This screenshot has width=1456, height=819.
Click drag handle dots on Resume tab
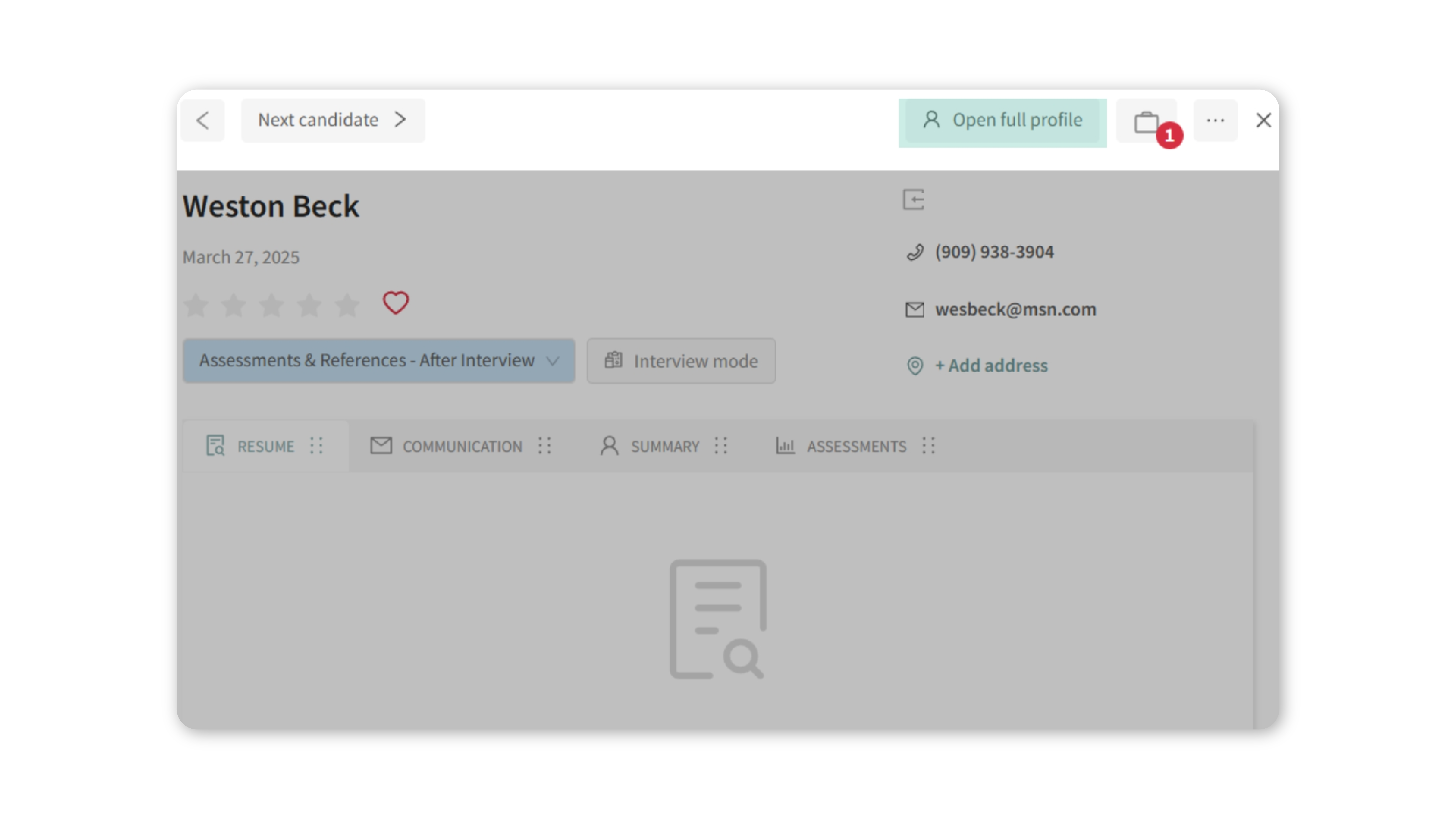click(x=316, y=445)
